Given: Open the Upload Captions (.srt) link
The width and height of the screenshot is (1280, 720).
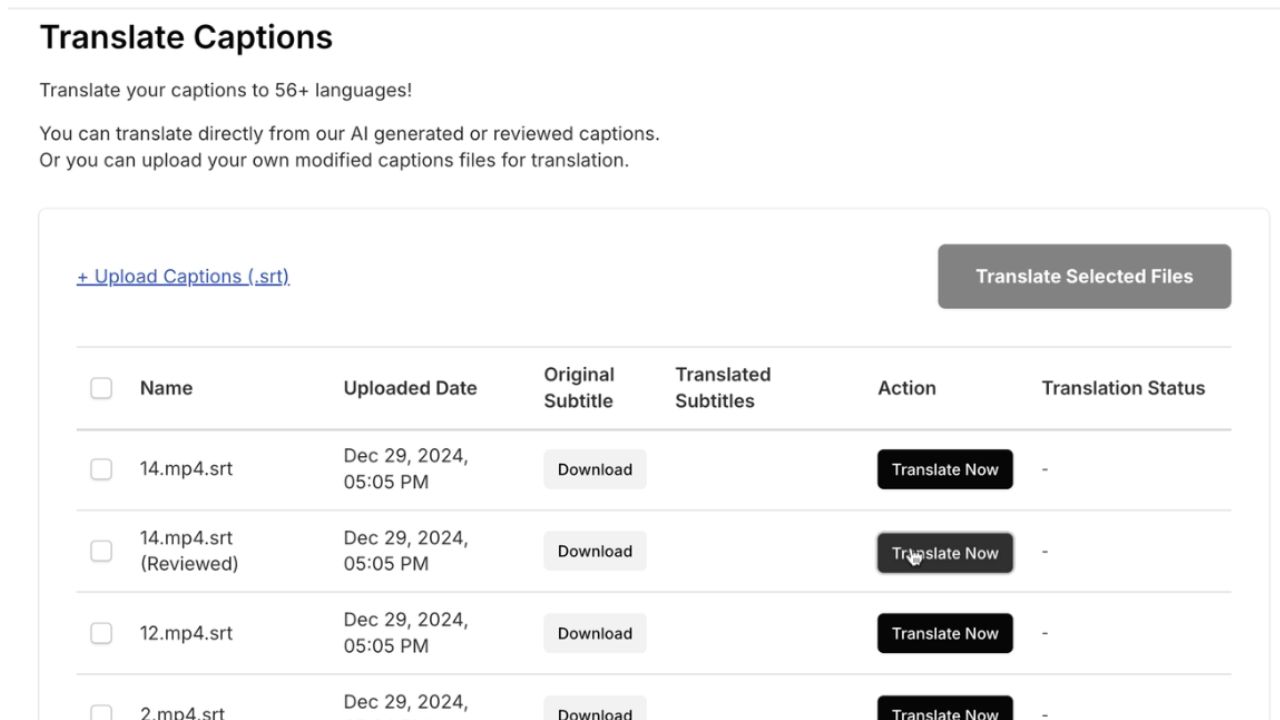Looking at the screenshot, I should coord(183,277).
